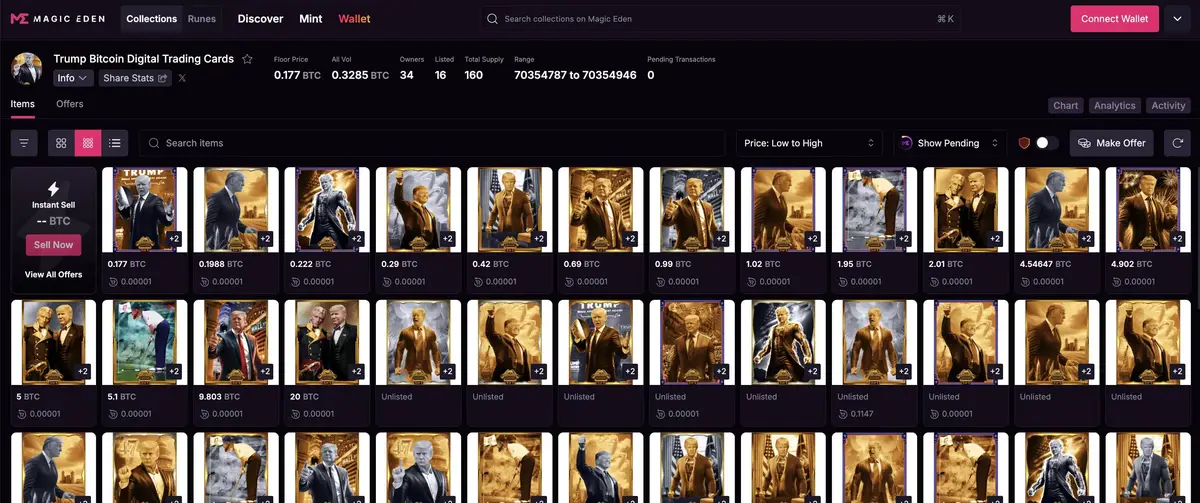The image size is (1200, 503).
Task: Expand the Info dropdown
Action: coord(73,78)
